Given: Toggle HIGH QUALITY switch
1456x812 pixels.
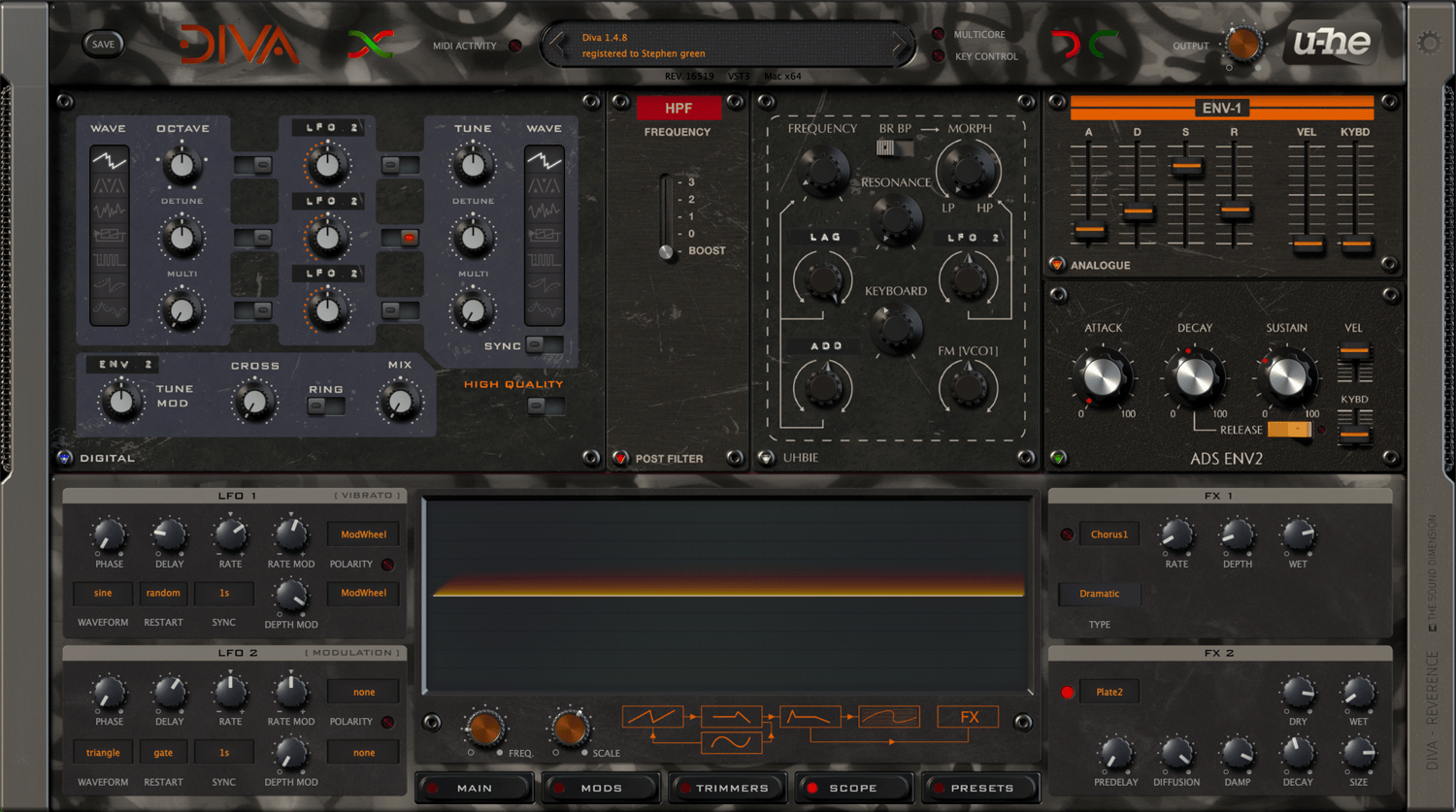Looking at the screenshot, I should pyautogui.click(x=545, y=406).
